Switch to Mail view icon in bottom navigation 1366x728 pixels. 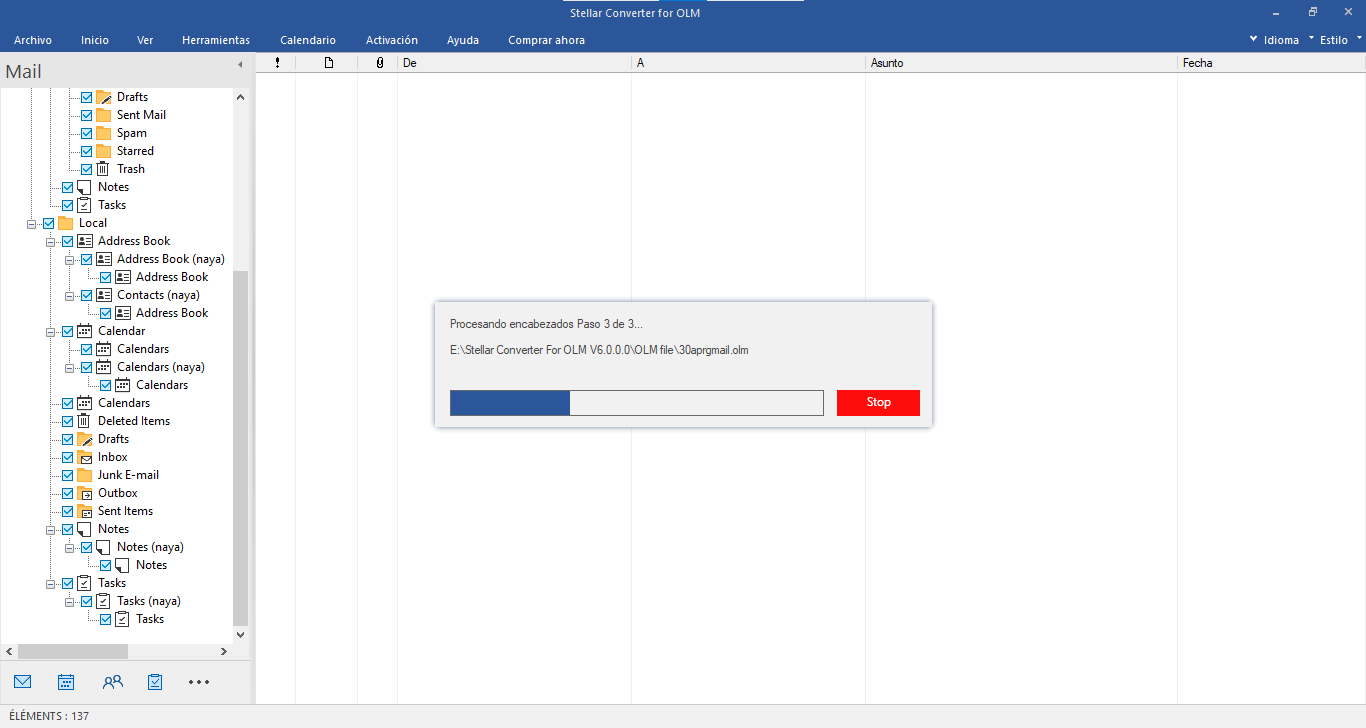[x=22, y=682]
